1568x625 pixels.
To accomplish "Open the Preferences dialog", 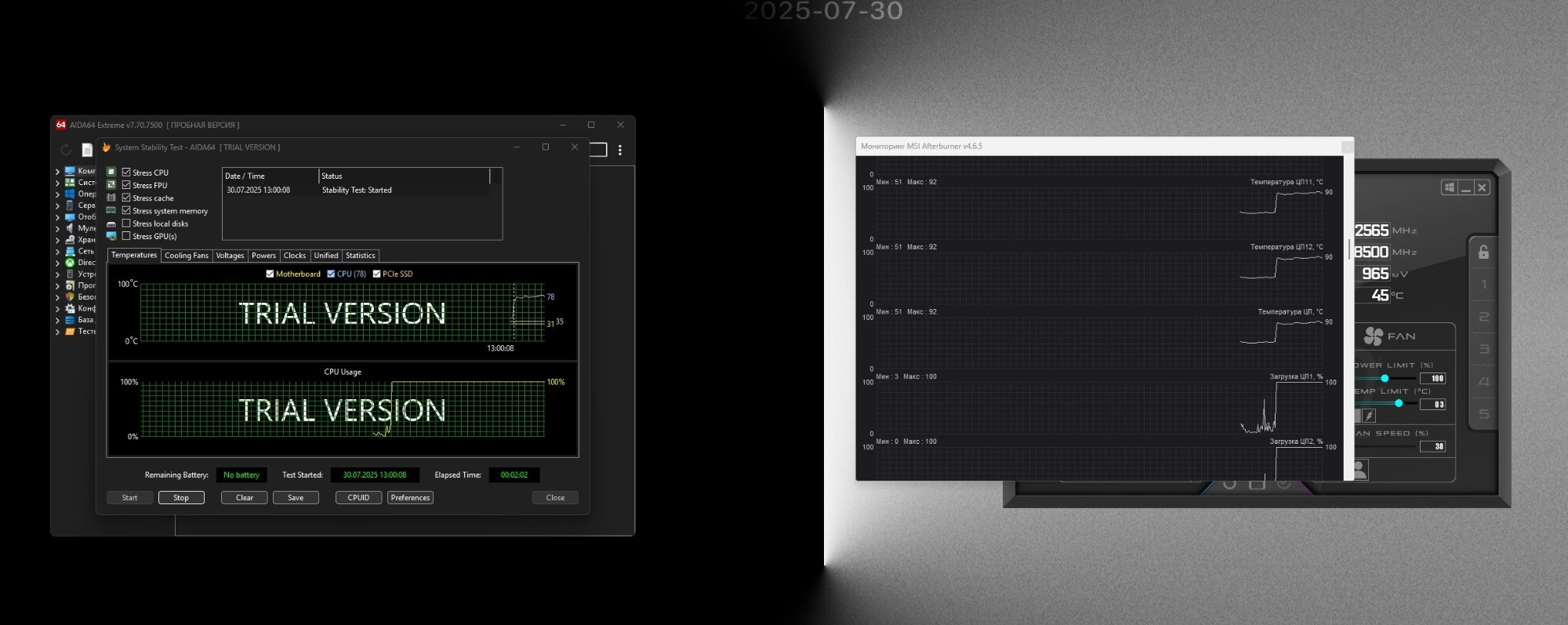I will click(410, 498).
